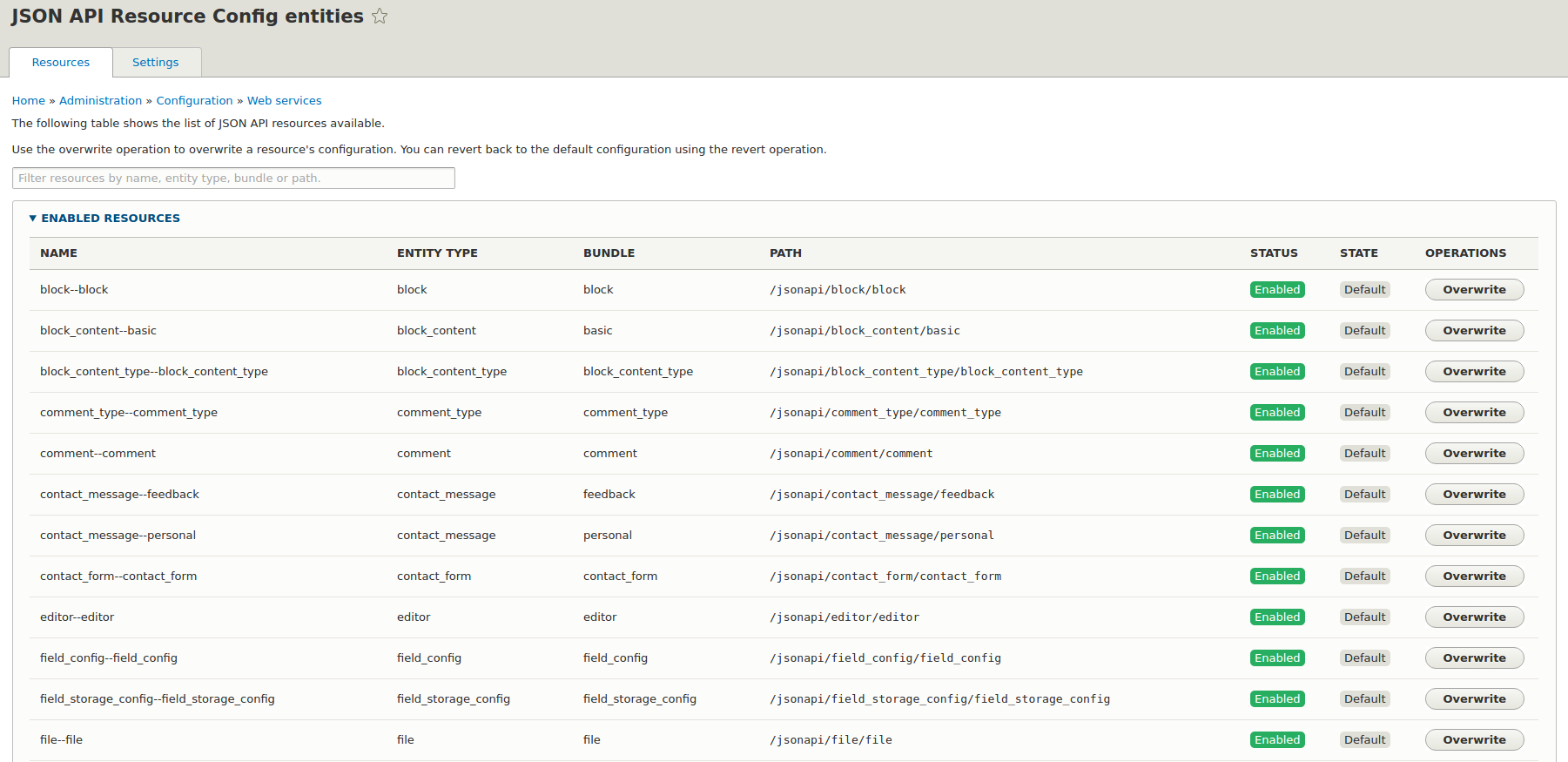Click Enabled status badge for comment_type row
1568x762 pixels.
coord(1276,413)
